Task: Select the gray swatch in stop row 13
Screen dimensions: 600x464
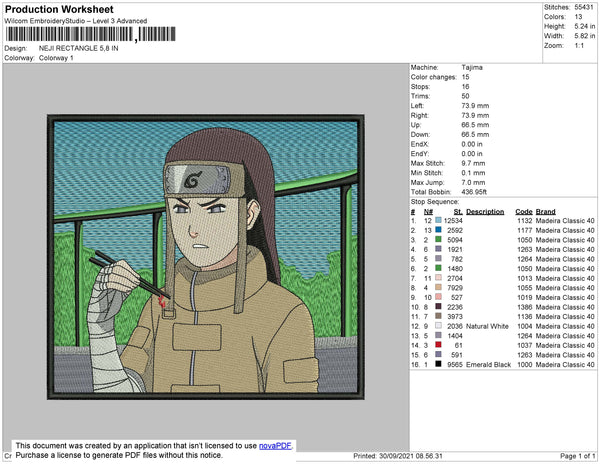Action: coord(438,335)
